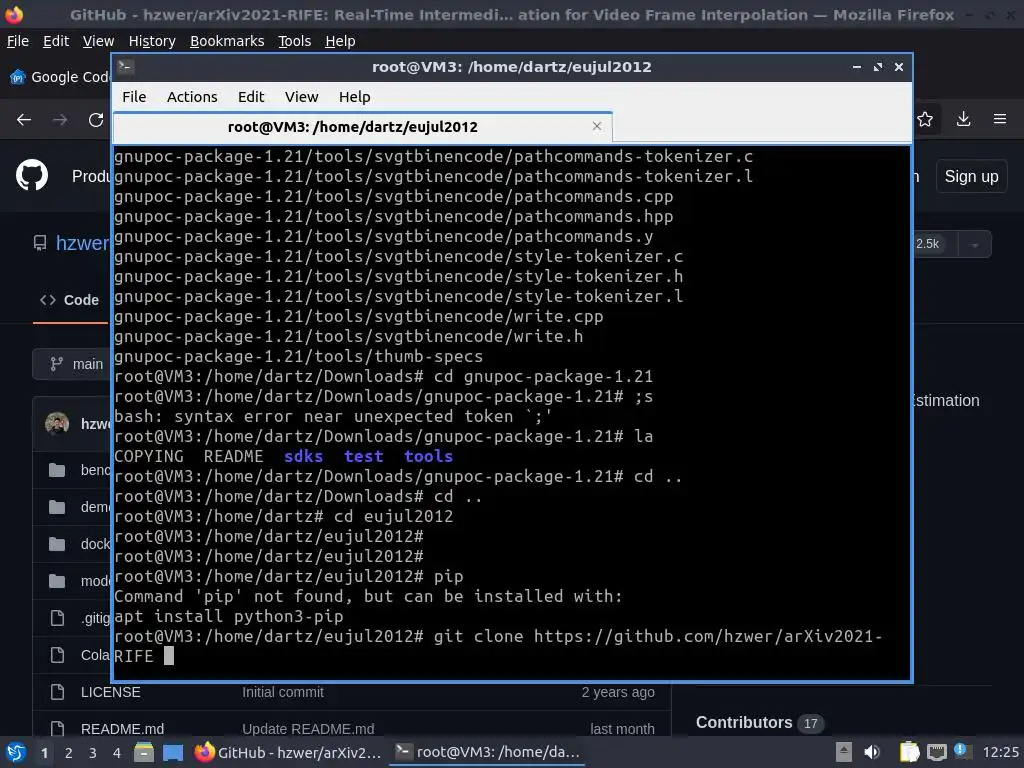Click the 12:25 clock
Image resolution: width=1024 pixels, height=768 pixels.
point(1000,752)
